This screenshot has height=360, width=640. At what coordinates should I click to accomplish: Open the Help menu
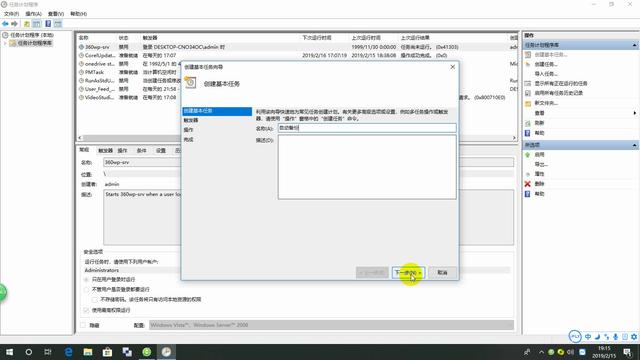78,14
